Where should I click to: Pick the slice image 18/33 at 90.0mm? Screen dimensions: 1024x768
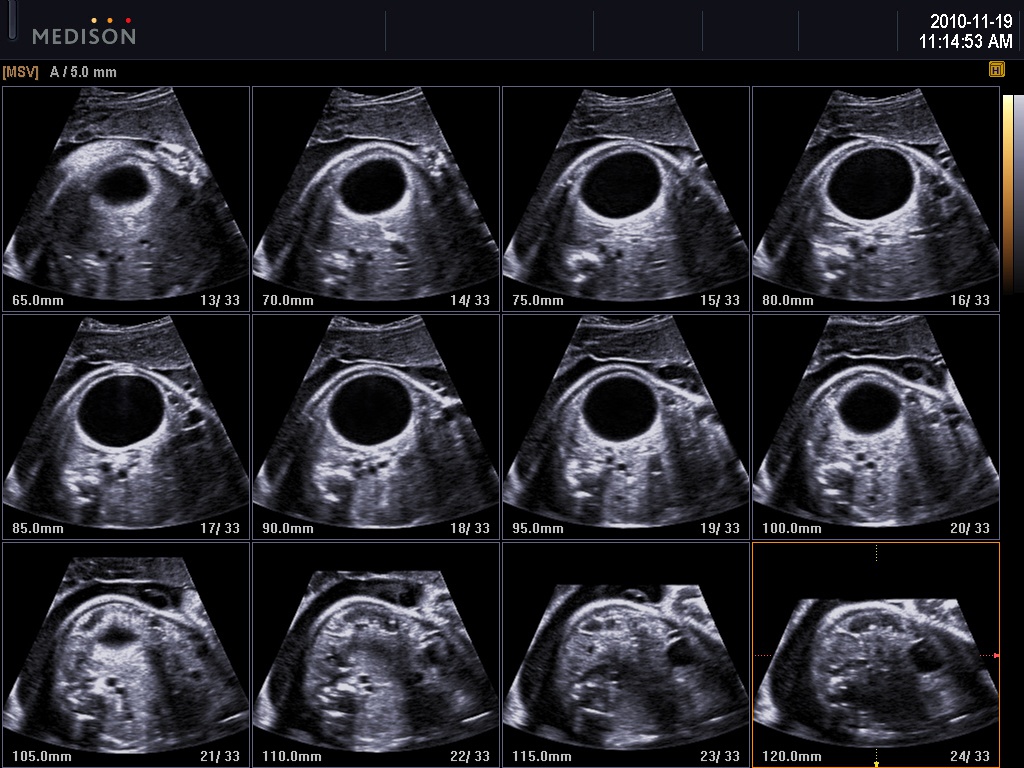[376, 426]
